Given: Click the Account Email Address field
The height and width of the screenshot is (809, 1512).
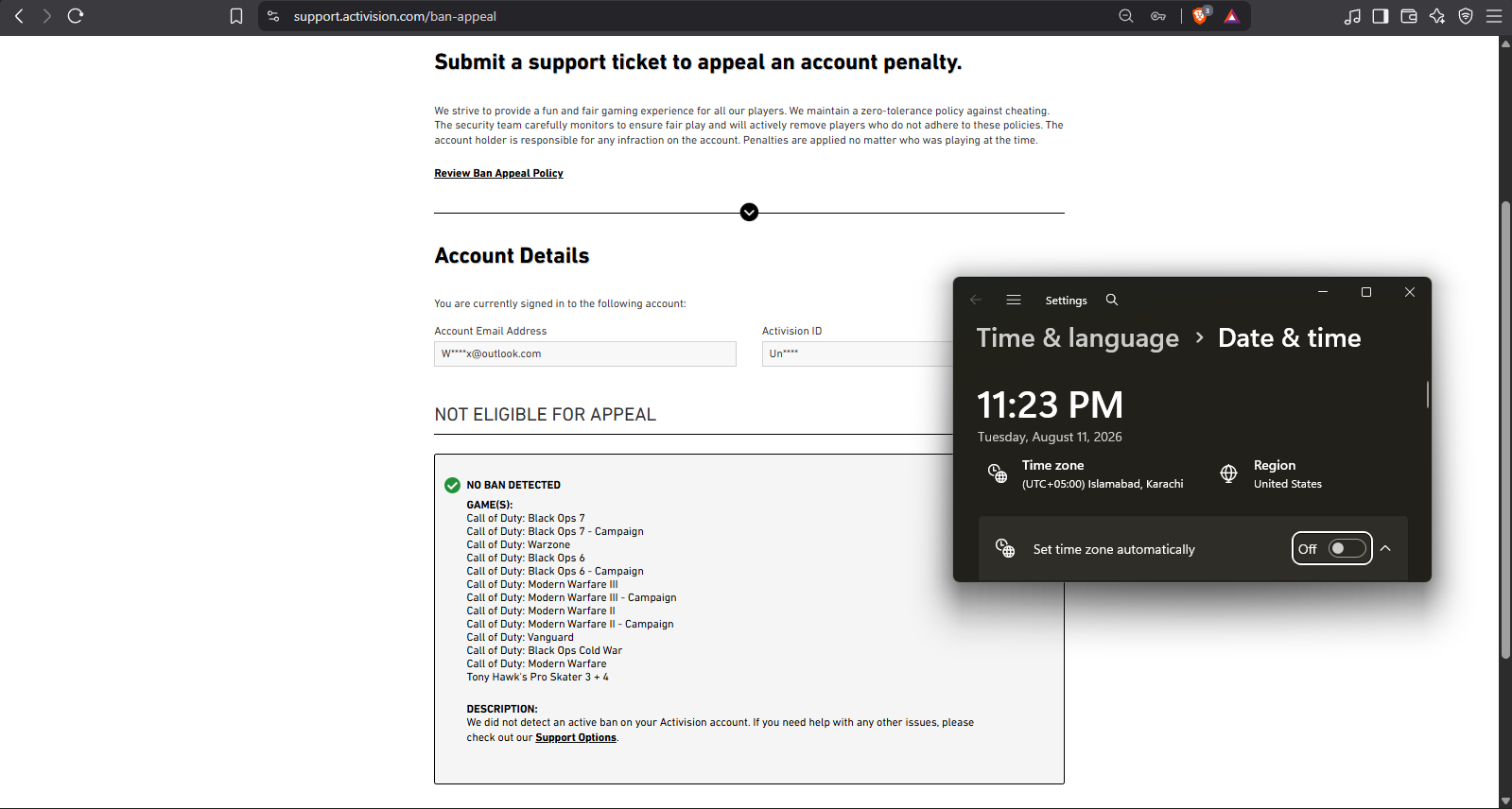Looking at the screenshot, I should click(x=585, y=353).
